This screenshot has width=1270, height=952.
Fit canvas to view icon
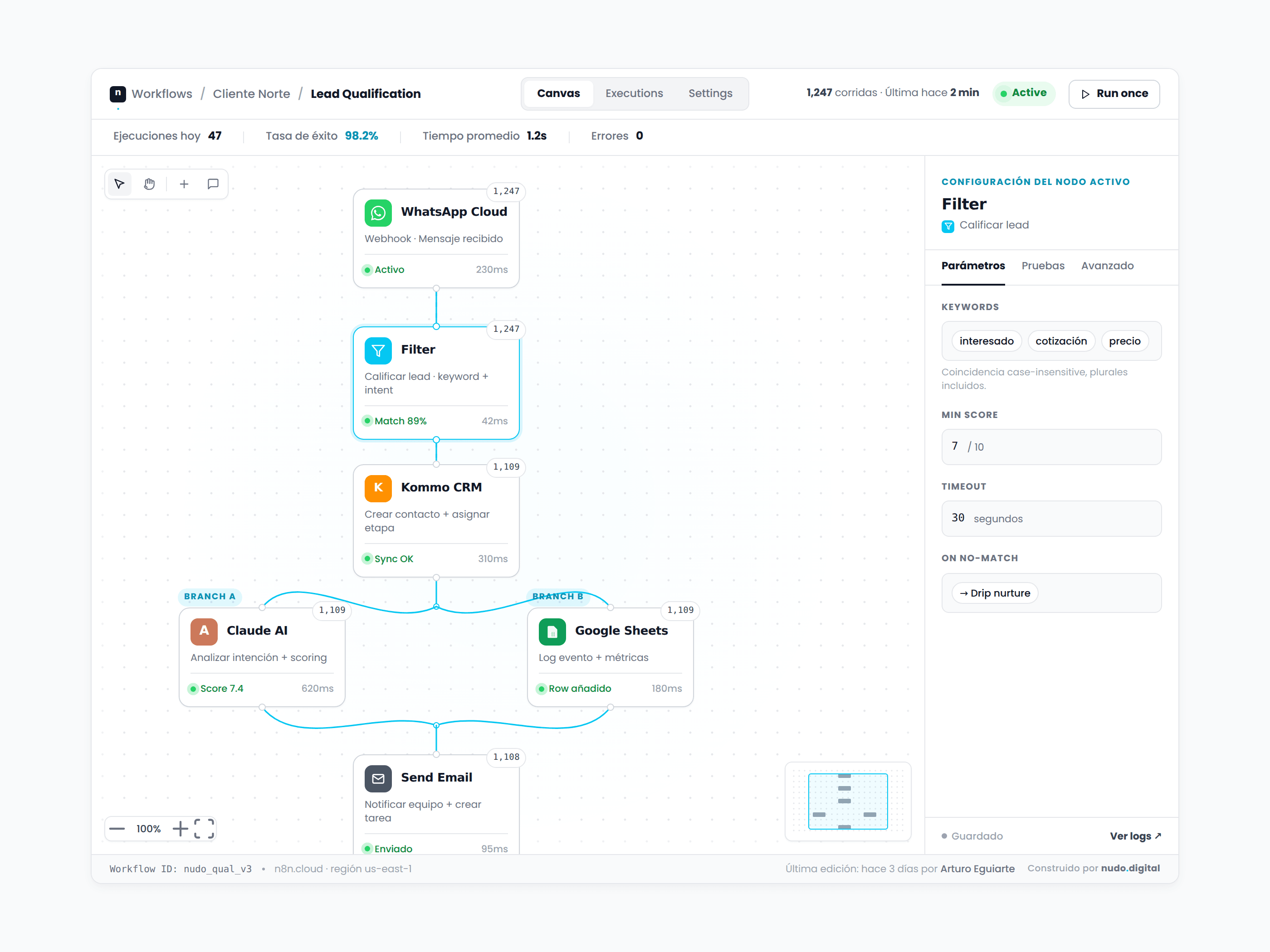tap(204, 829)
